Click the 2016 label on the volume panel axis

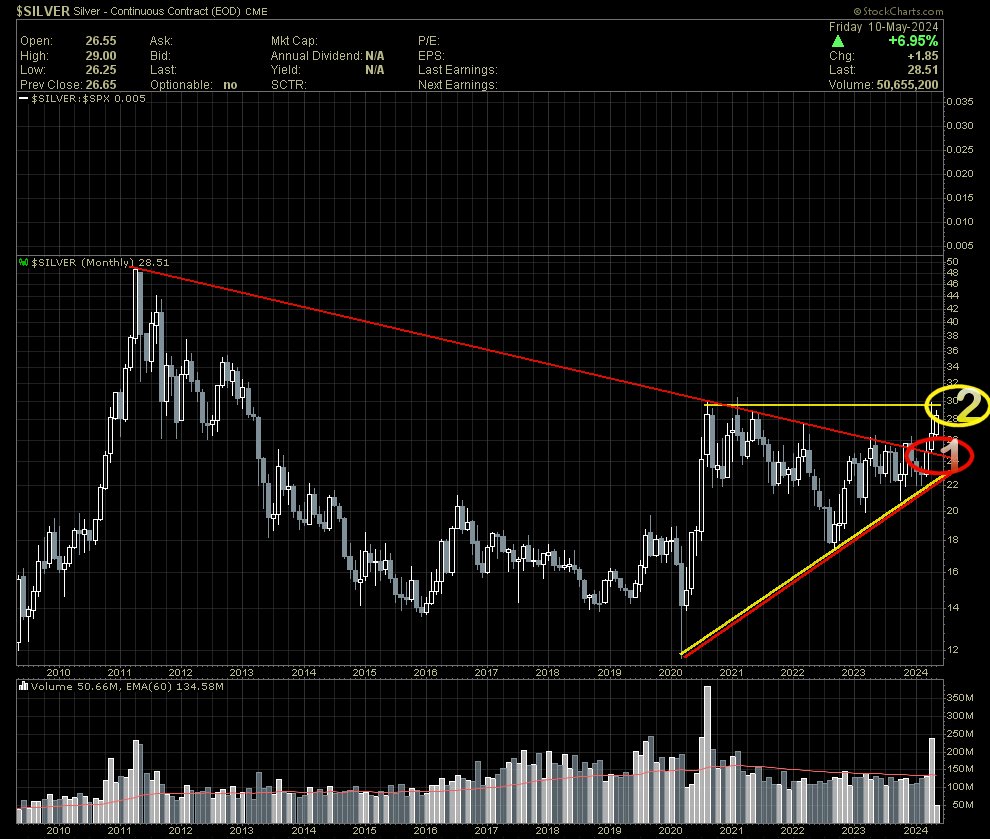pos(425,830)
